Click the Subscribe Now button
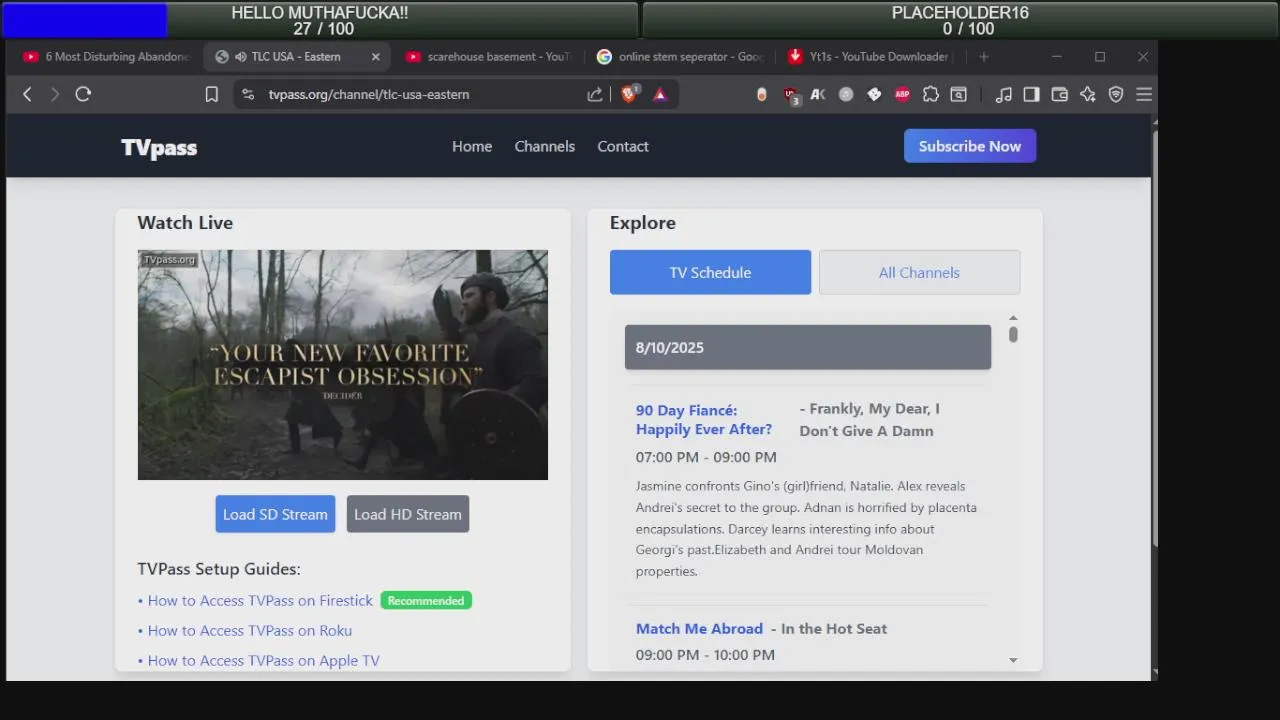Viewport: 1280px width, 720px height. (x=970, y=146)
